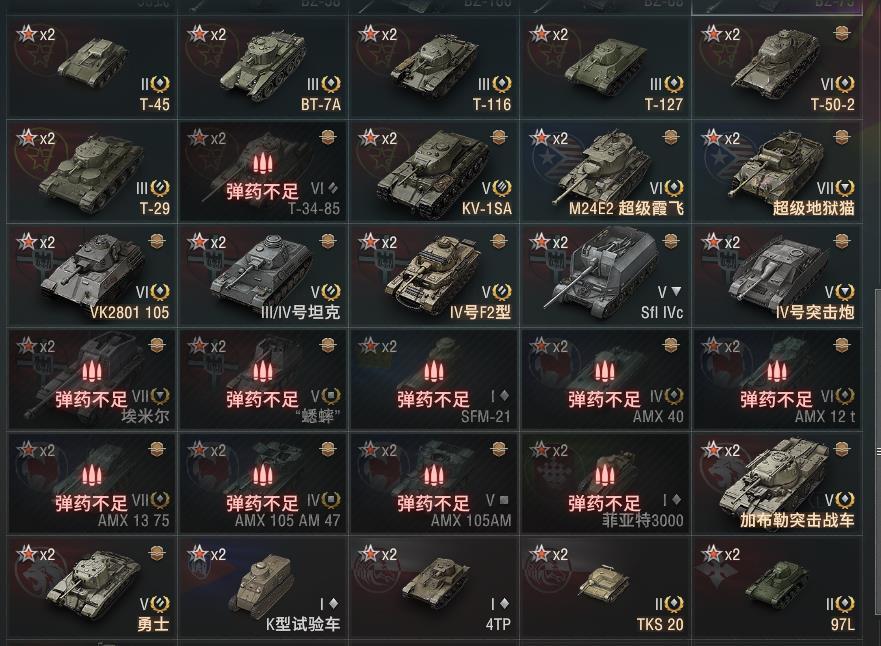The width and height of the screenshot is (881, 646).
Task: Click the tank destroyer triangle icon on Sfl IVc
Action: pyautogui.click(x=676, y=292)
